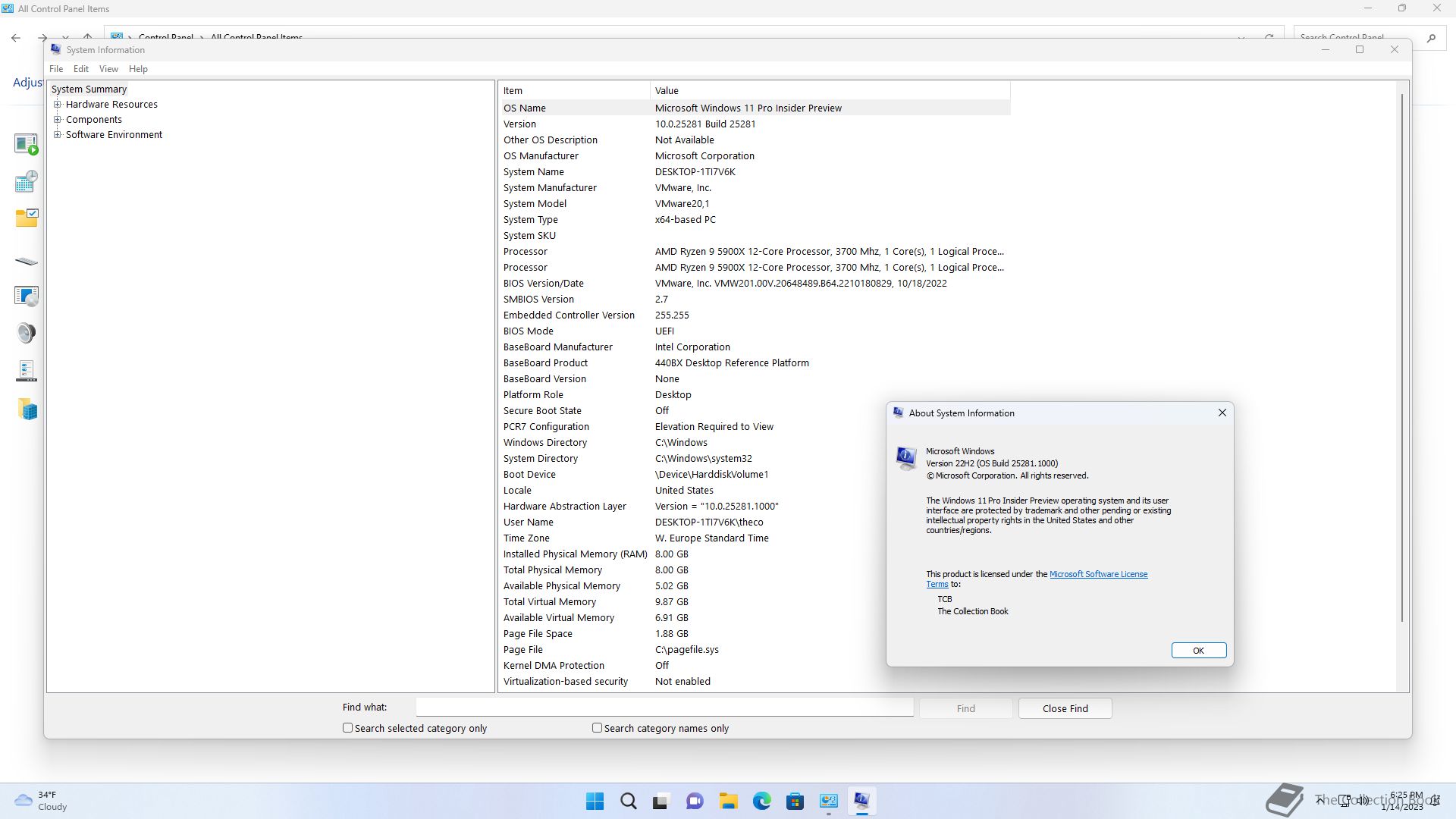1456x819 pixels.
Task: Click the System Information title bar icon
Action: click(x=55, y=49)
